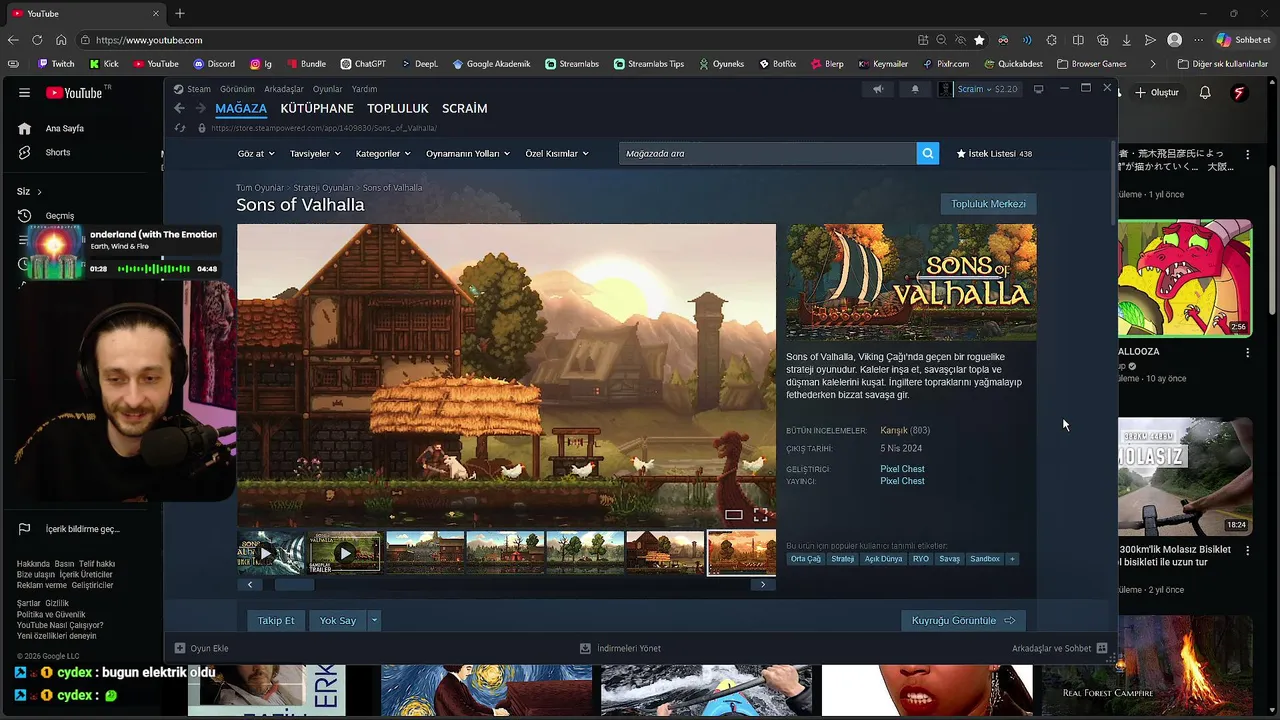Open Scraim account wallet dropdown
The image size is (1280, 720).
pyautogui.click(x=977, y=89)
